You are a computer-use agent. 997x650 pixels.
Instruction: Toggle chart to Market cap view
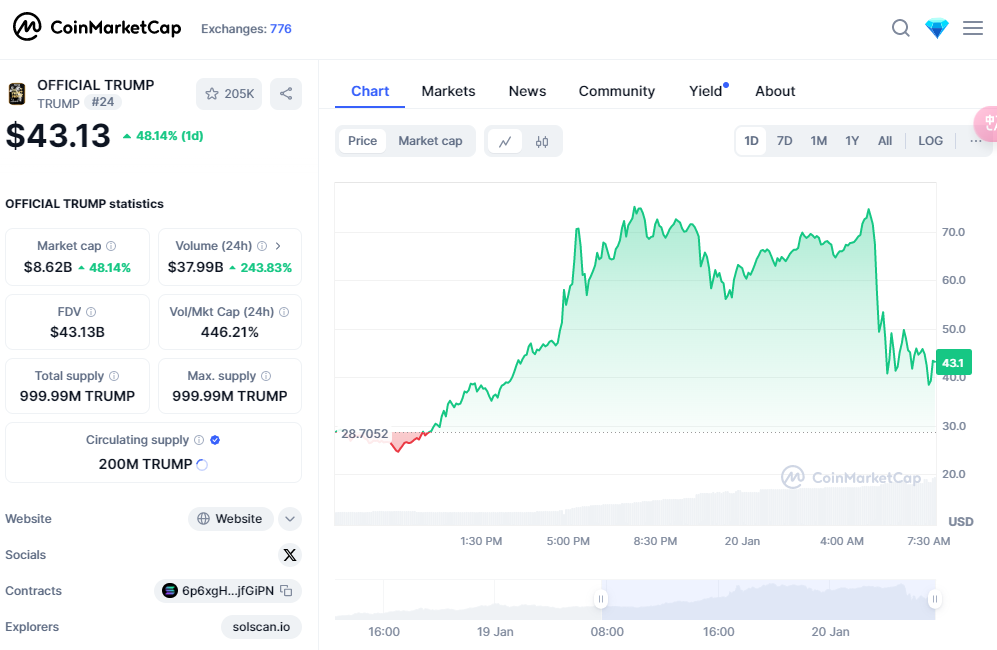pyautogui.click(x=430, y=141)
